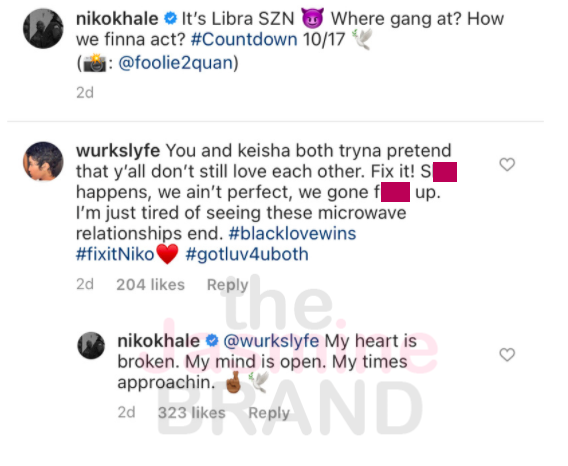The width and height of the screenshot is (568, 466).
Task: Open the #gotluv4uboth hashtag
Action: click(x=247, y=254)
